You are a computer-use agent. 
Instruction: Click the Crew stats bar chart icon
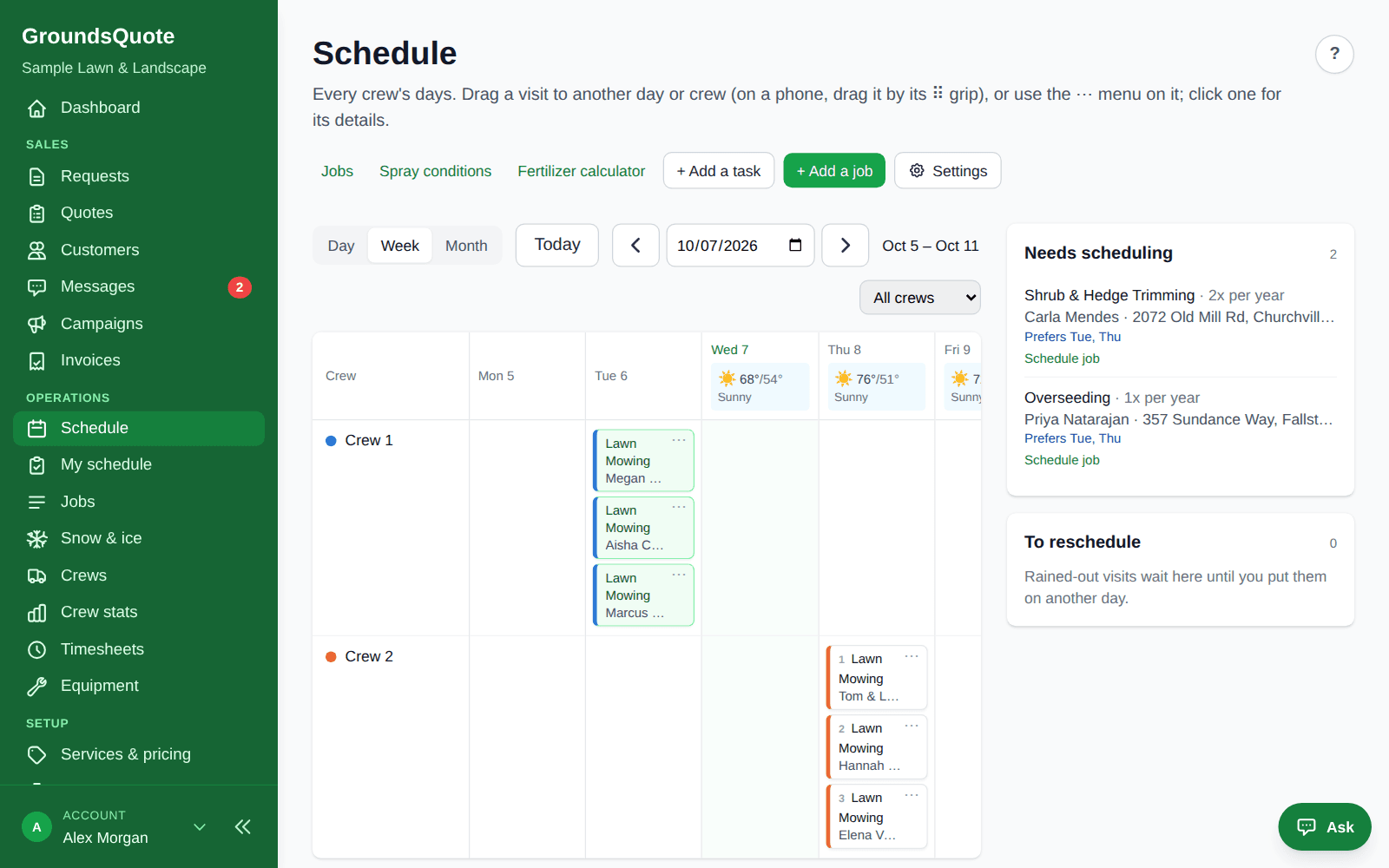point(36,613)
